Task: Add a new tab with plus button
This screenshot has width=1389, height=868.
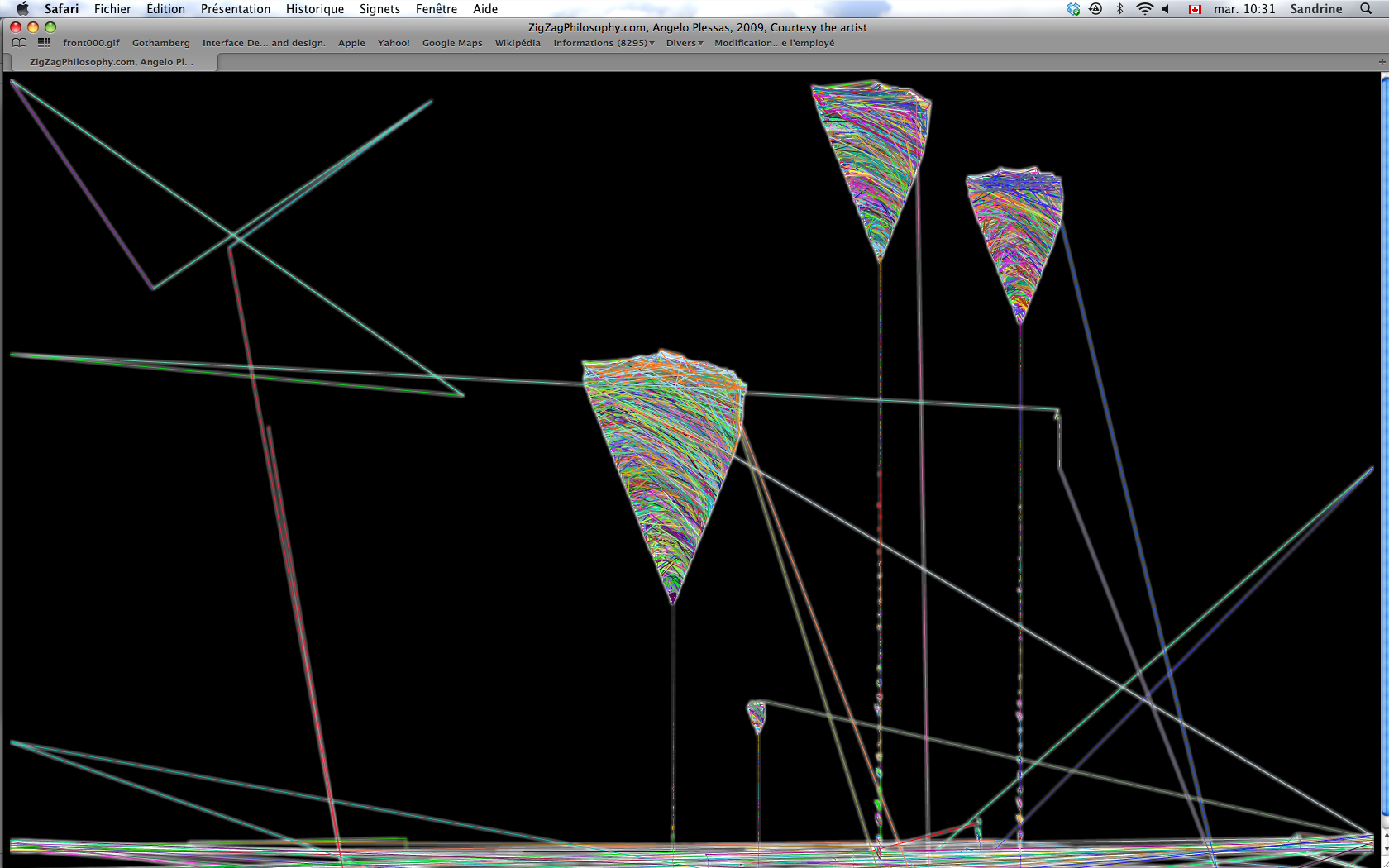Action: tap(1382, 62)
